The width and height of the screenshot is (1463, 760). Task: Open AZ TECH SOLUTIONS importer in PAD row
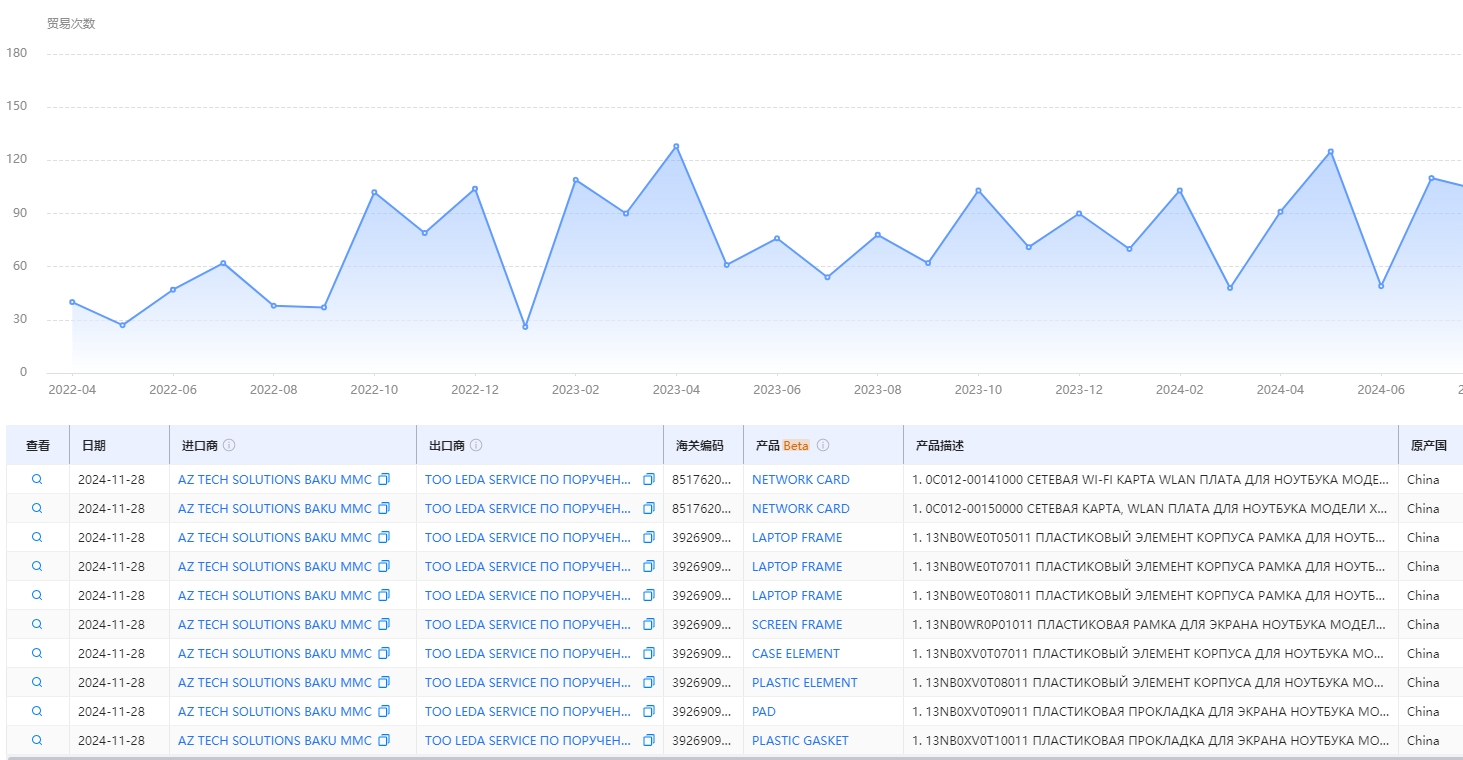[274, 712]
